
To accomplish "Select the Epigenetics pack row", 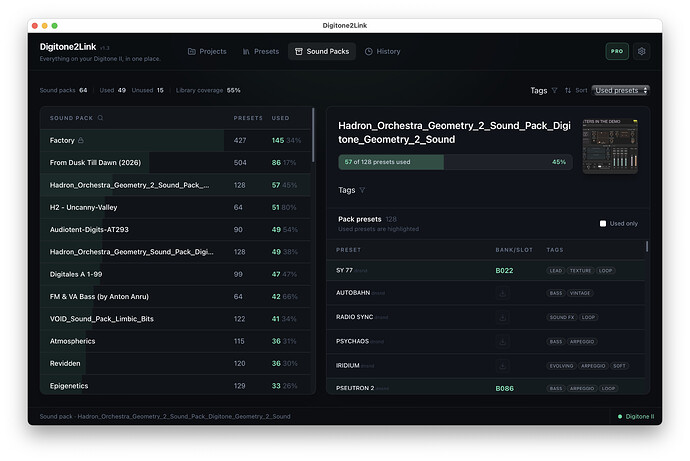I will 176,385.
